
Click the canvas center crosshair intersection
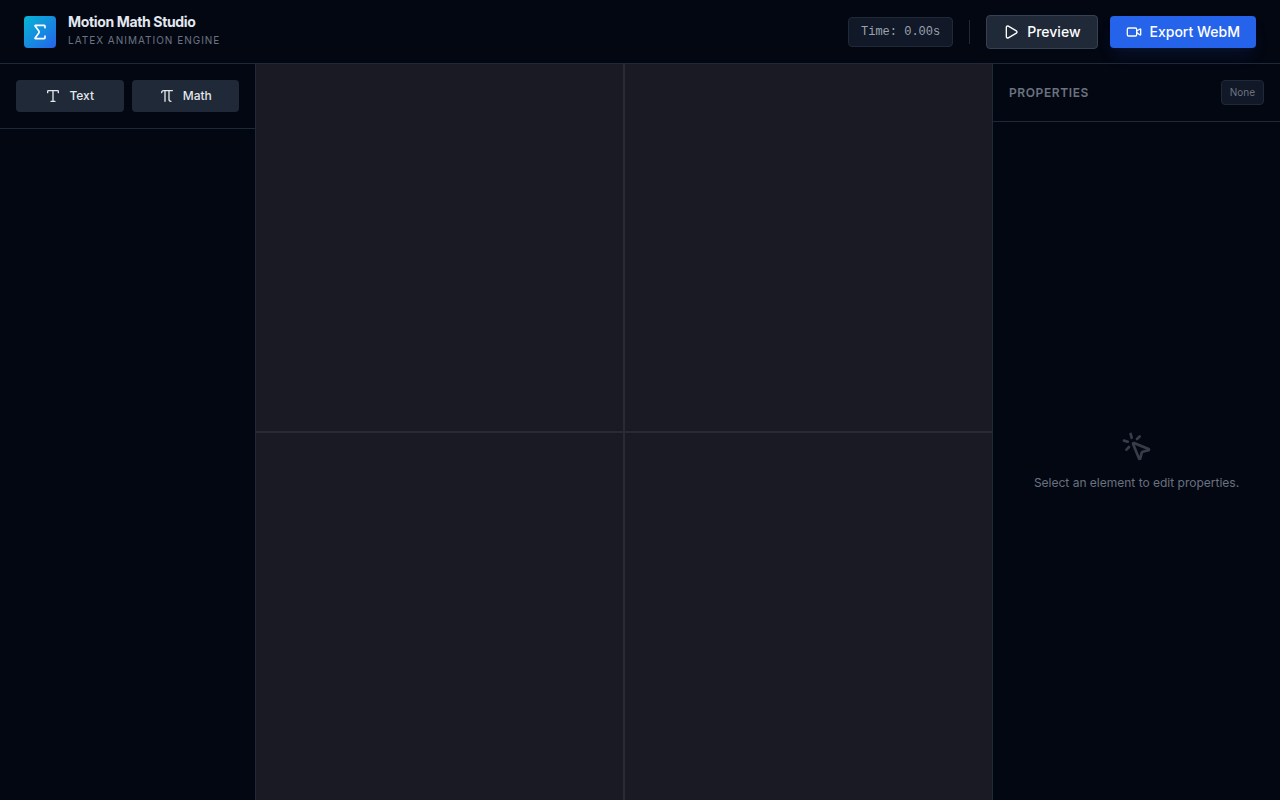[624, 432]
